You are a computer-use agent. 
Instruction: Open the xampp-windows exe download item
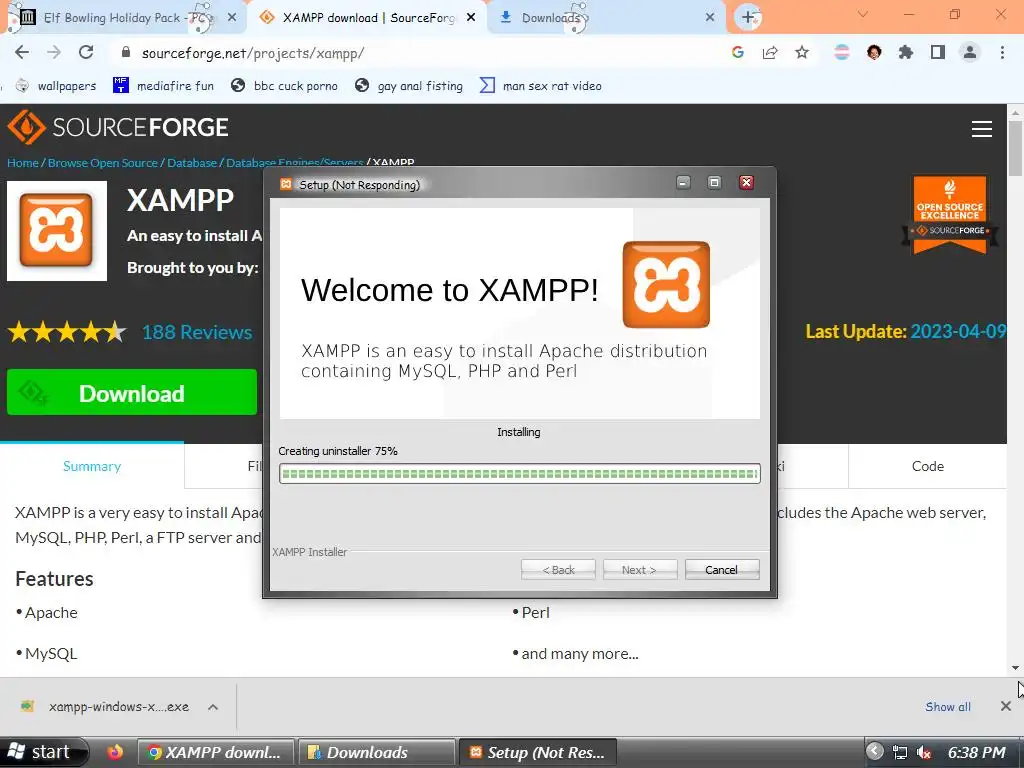click(108, 707)
